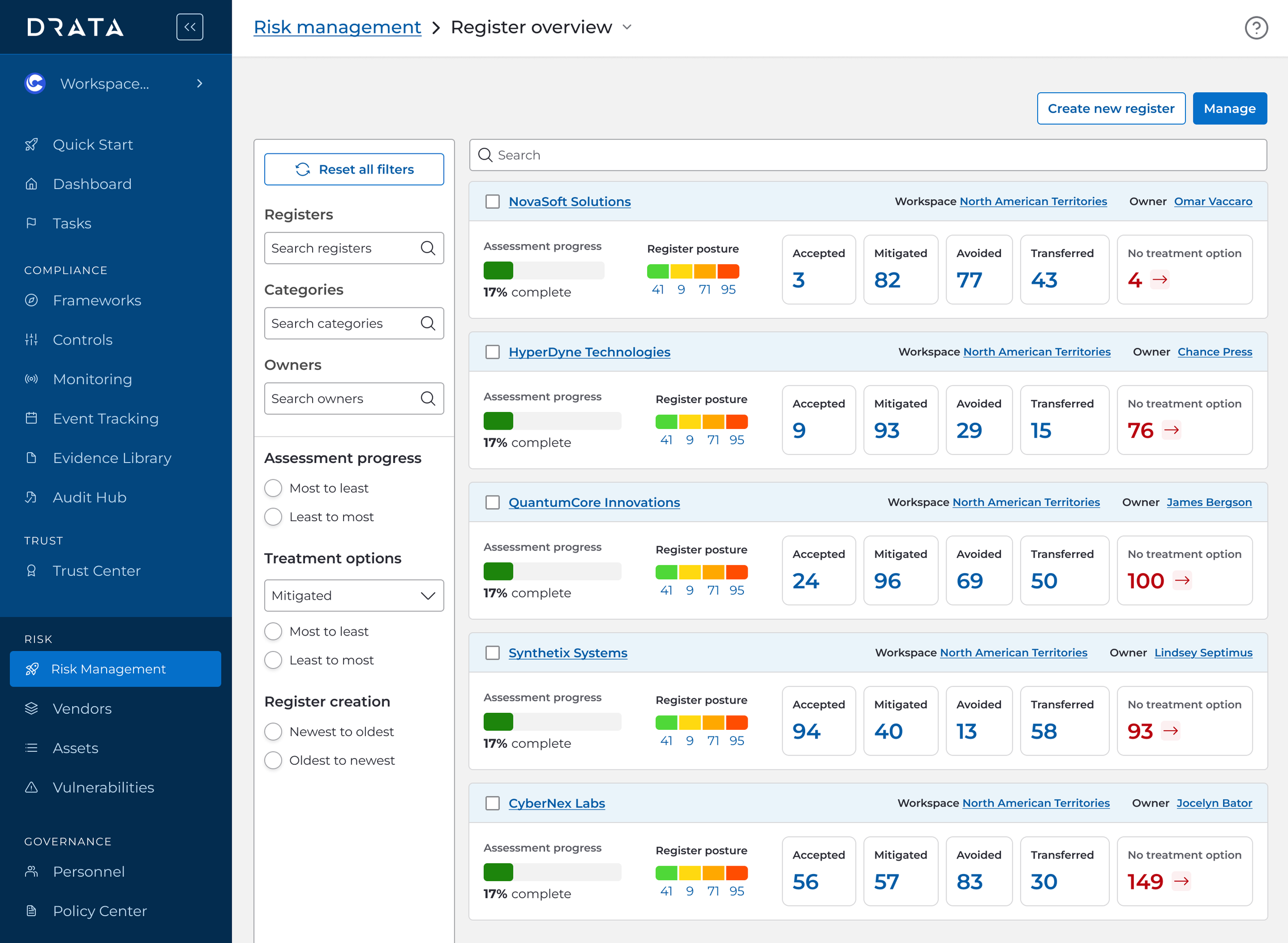This screenshot has height=943, width=1288.
Task: Open the Mitigated treatment options dropdown
Action: [353, 595]
